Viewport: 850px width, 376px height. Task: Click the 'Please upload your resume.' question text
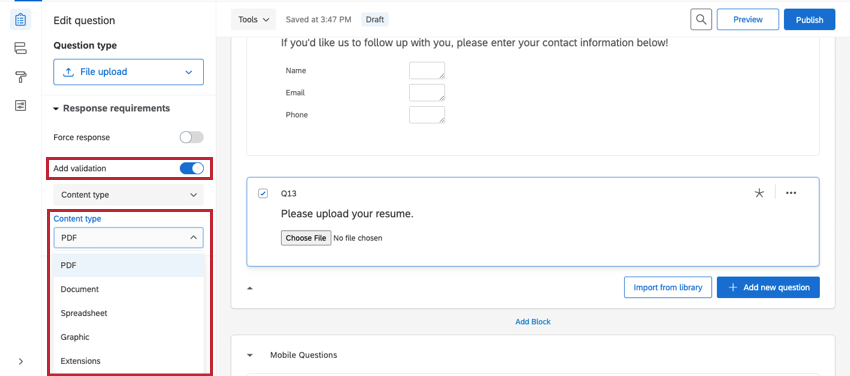point(347,214)
